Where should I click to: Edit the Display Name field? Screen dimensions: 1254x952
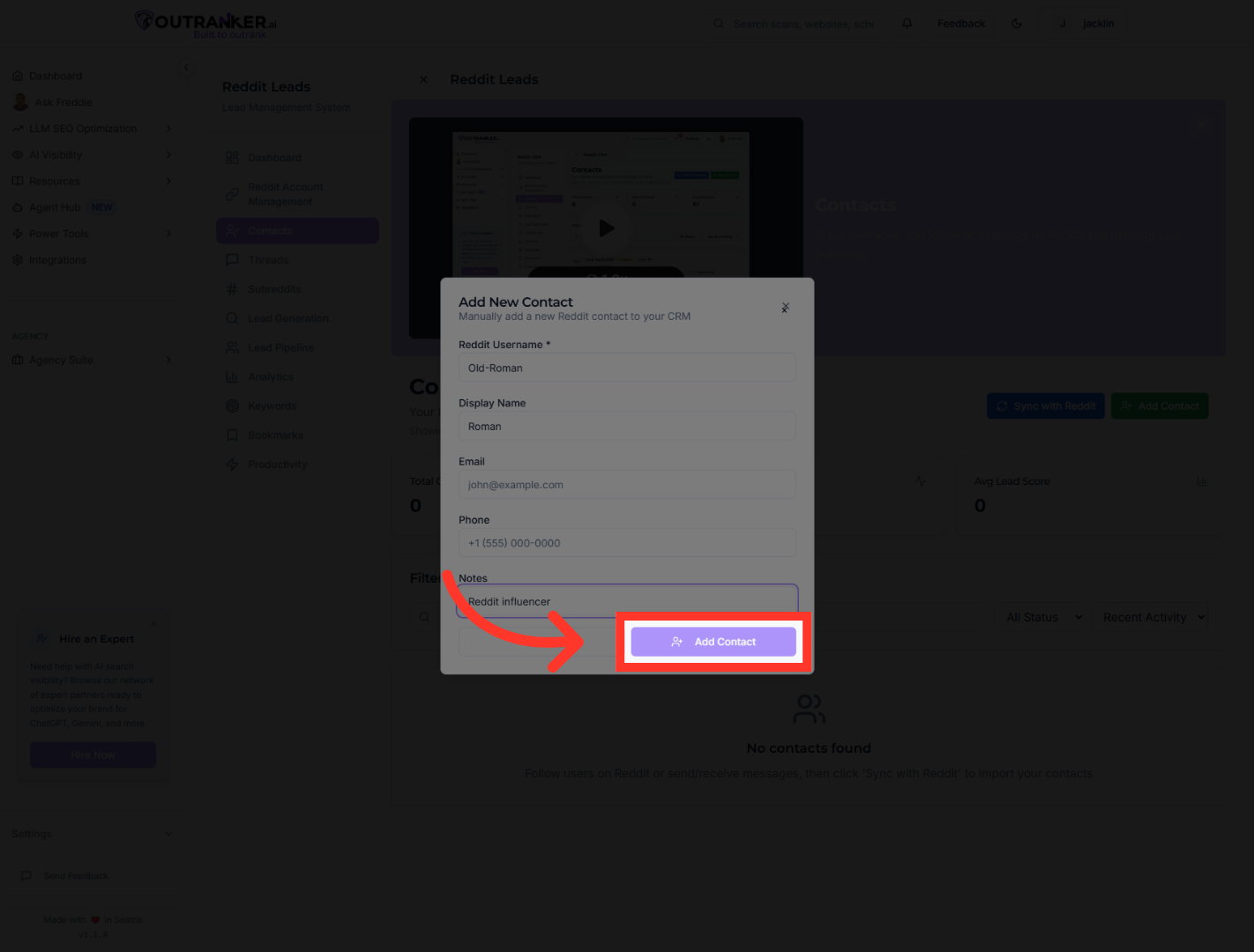(x=627, y=426)
